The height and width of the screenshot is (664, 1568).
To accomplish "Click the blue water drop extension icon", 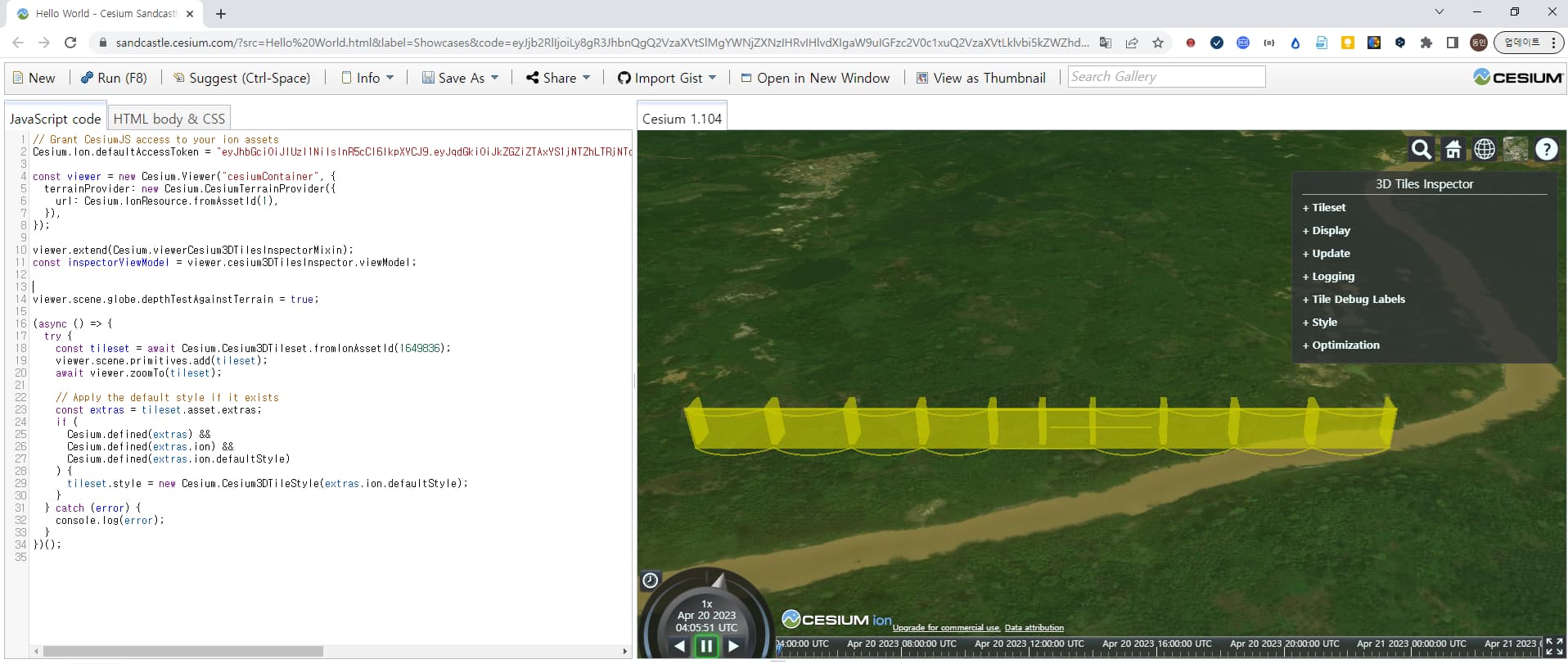I will (1295, 43).
